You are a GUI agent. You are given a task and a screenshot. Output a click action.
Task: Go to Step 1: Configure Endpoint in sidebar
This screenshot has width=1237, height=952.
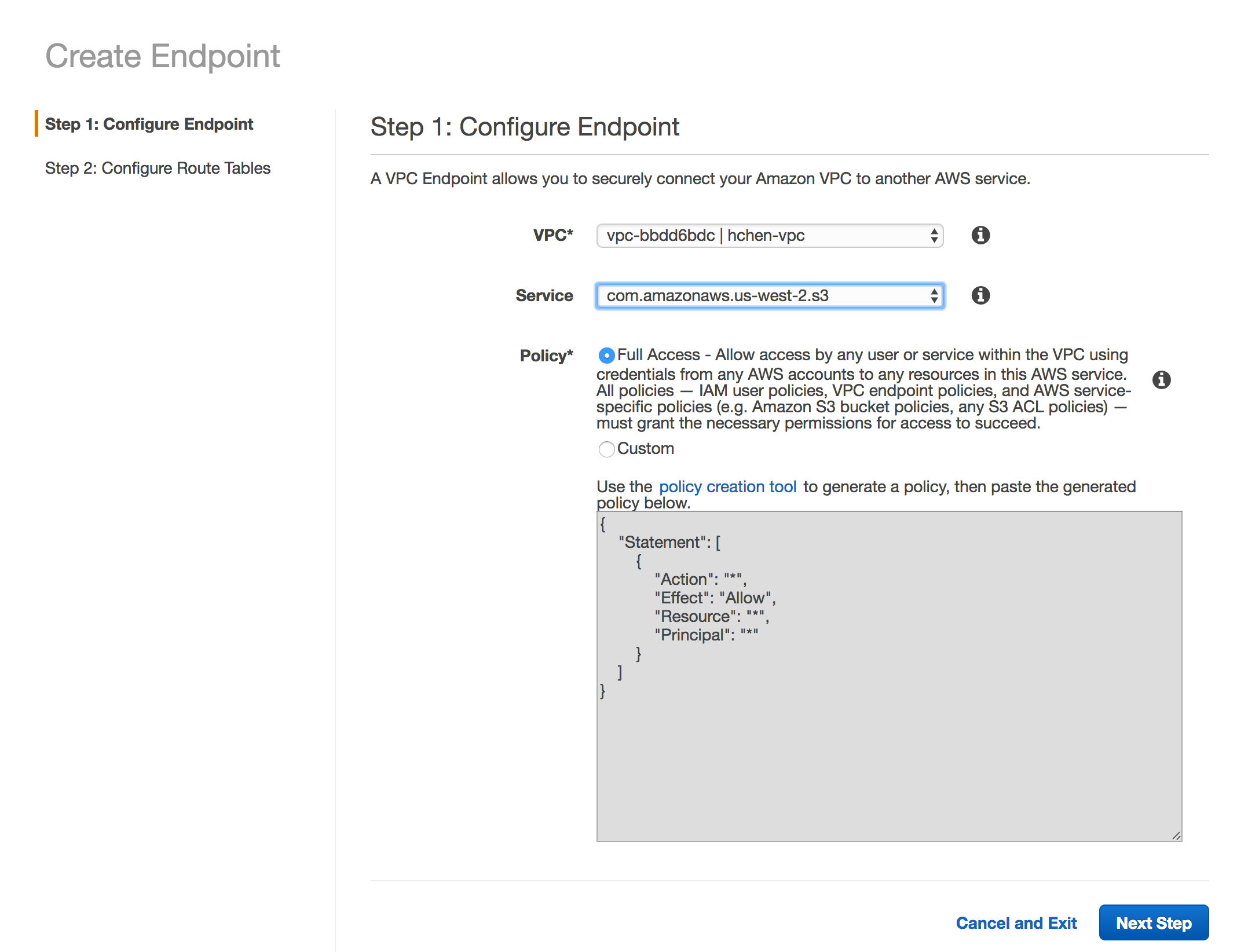(149, 124)
